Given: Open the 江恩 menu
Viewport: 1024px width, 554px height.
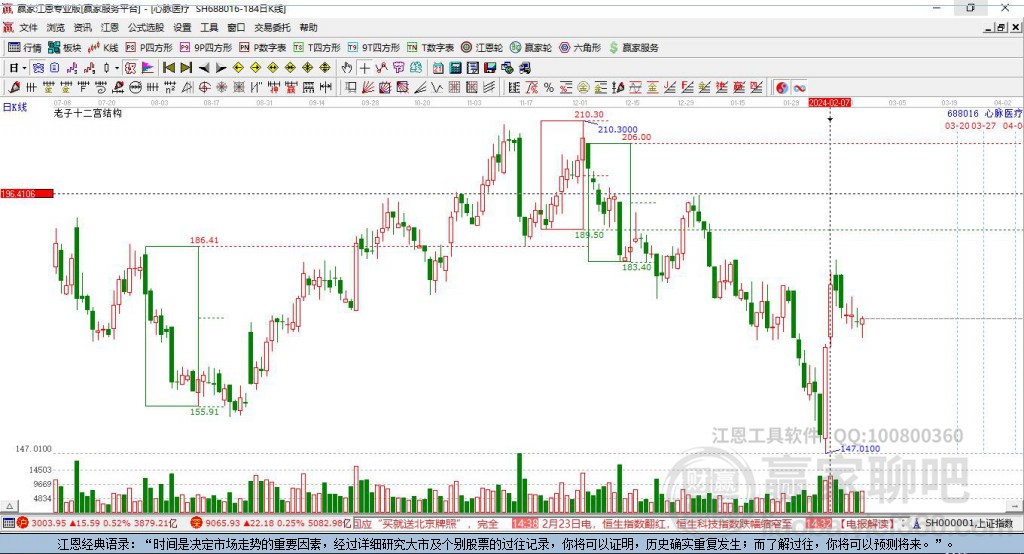Looking at the screenshot, I should [109, 27].
